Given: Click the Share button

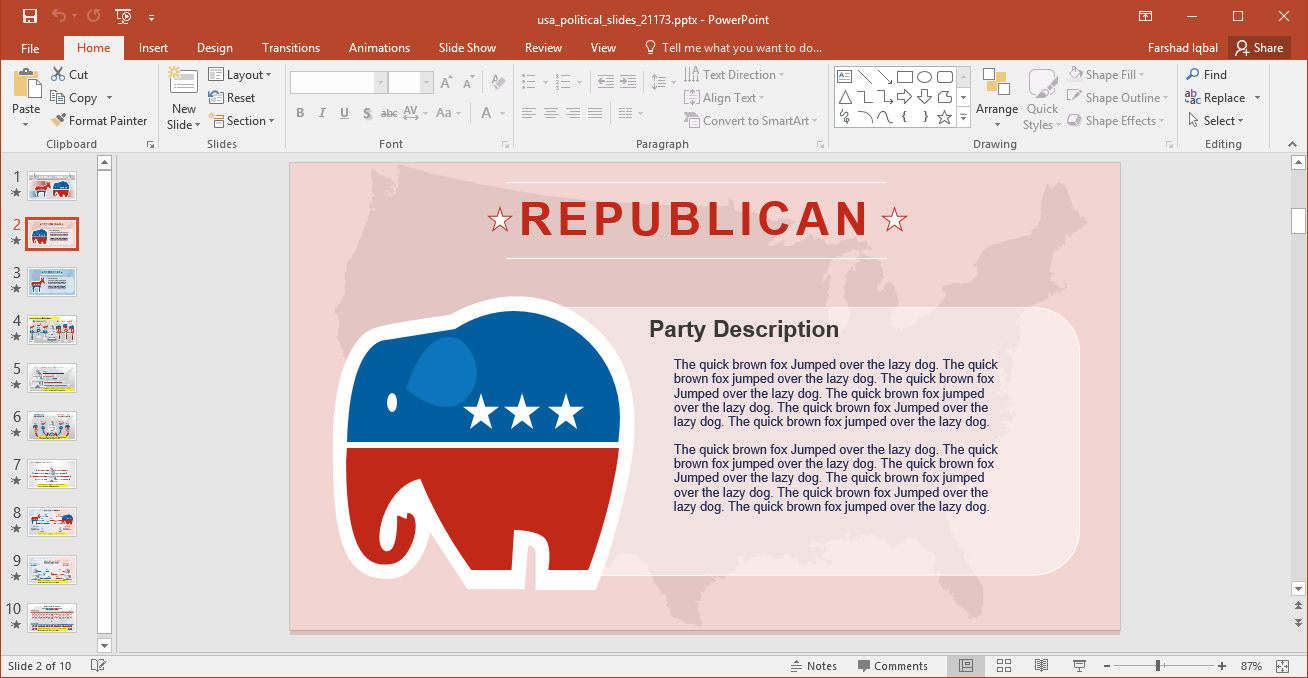Looking at the screenshot, I should coord(1259,47).
